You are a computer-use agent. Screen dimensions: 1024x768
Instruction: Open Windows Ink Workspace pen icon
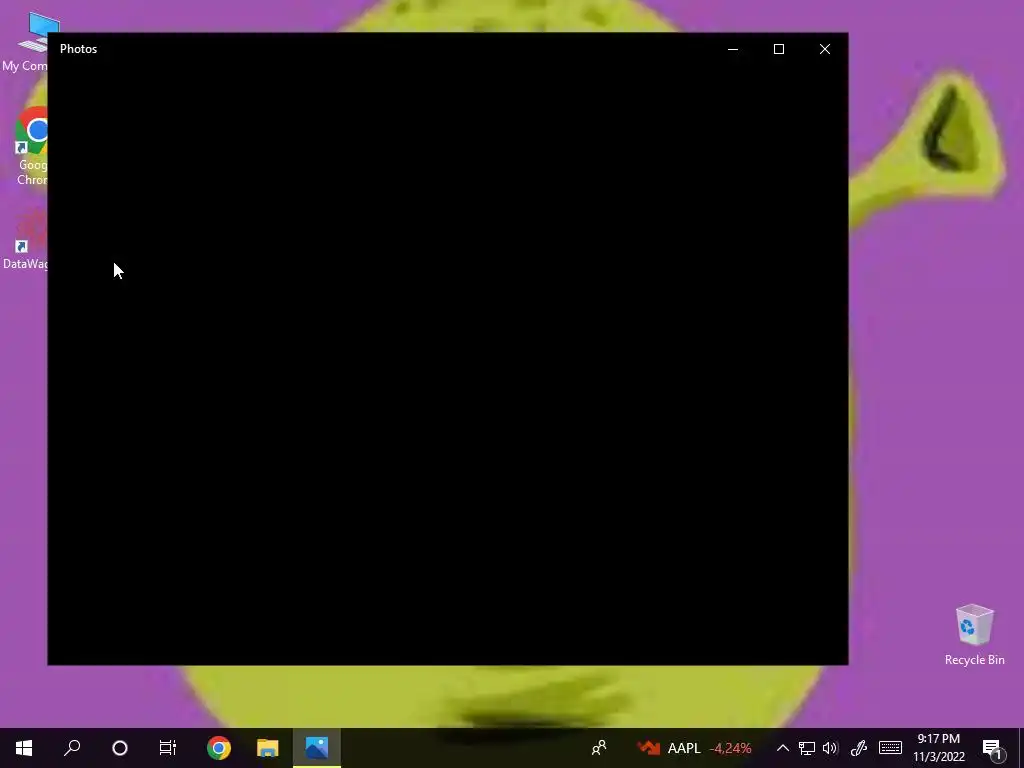[x=859, y=748]
